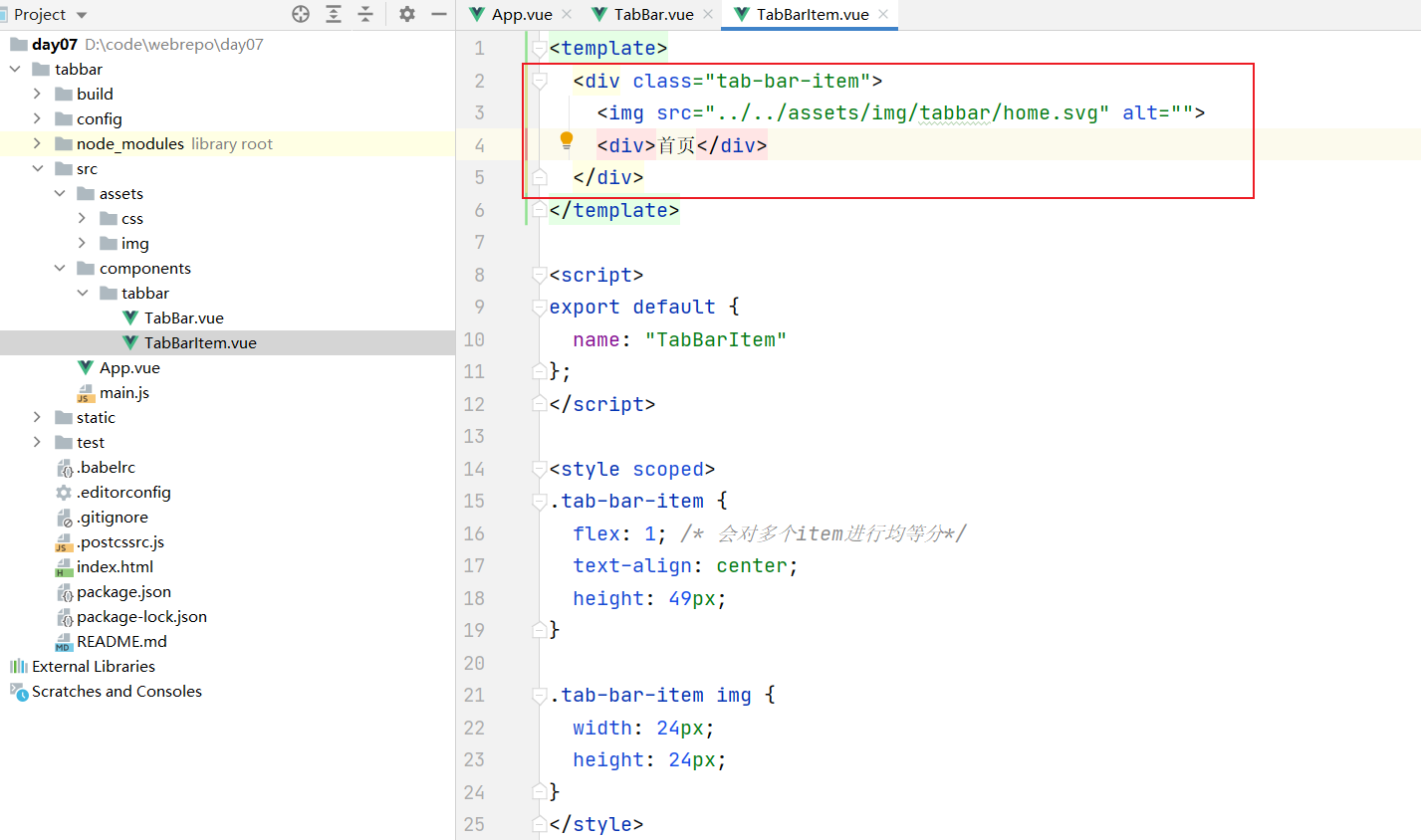The image size is (1421, 840).
Task: Click the locate current file target icon
Action: click(301, 14)
